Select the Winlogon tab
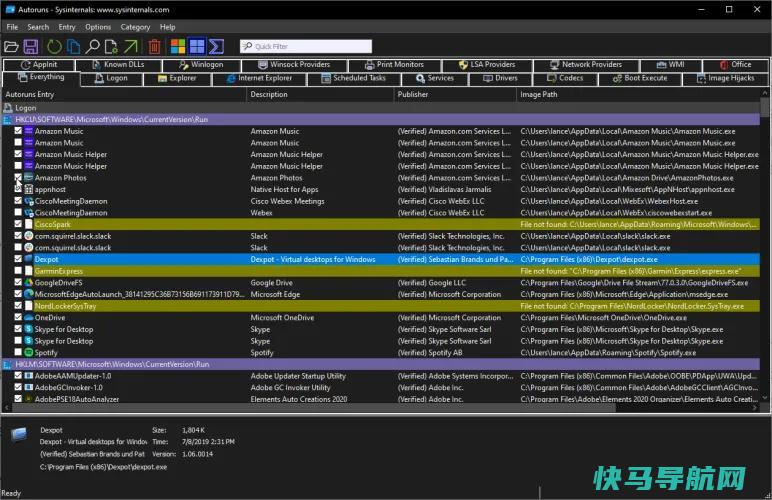772x500 pixels. click(x=201, y=65)
